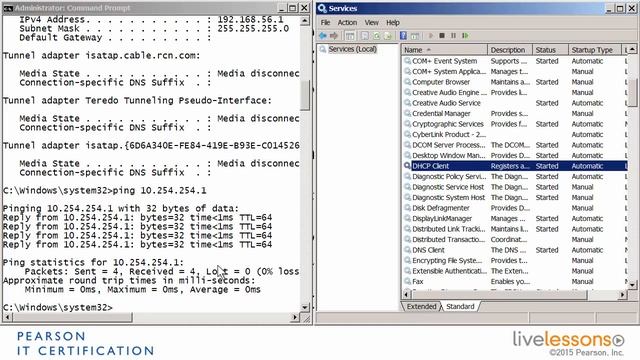Click the gear icon beside Cryptographic Services
Screen dimensions: 640x360
pyautogui.click(x=407, y=124)
